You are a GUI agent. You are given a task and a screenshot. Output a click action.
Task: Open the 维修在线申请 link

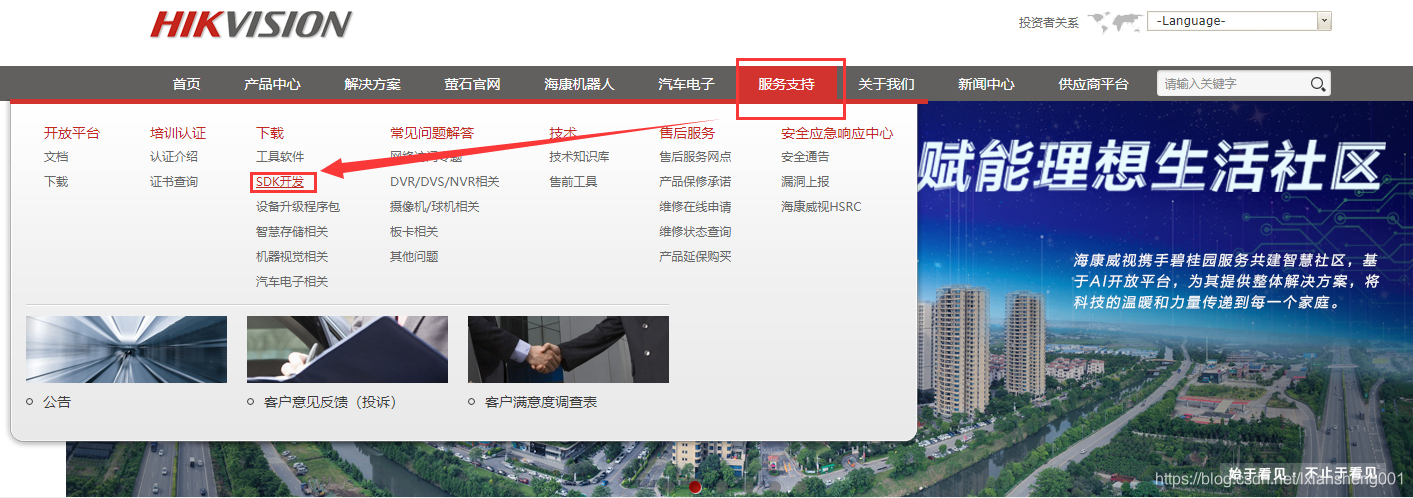[x=695, y=207]
